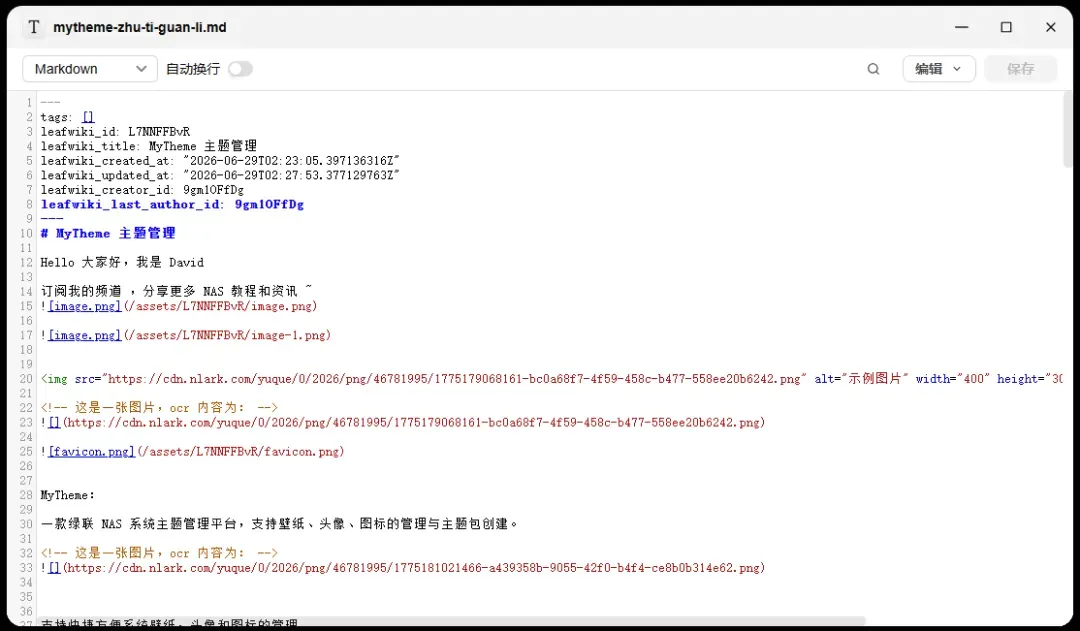This screenshot has height=631, width=1080.
Task: Click the HTML comment on line 22
Action: coord(159,407)
